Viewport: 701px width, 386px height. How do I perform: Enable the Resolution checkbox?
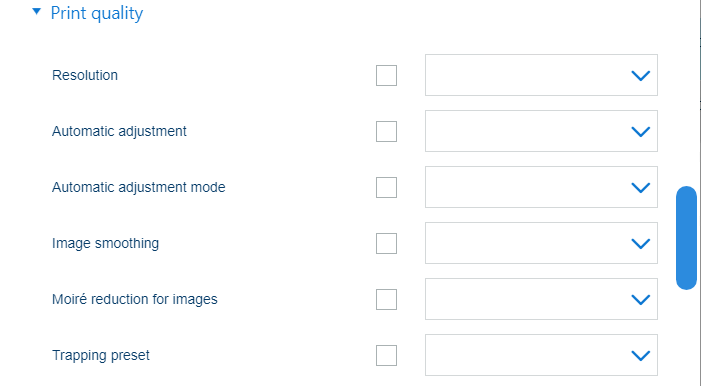point(386,75)
